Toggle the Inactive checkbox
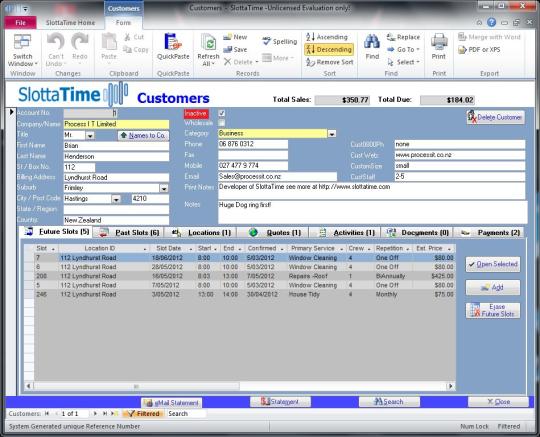Screen dimensions: 540x437 click(x=222, y=113)
